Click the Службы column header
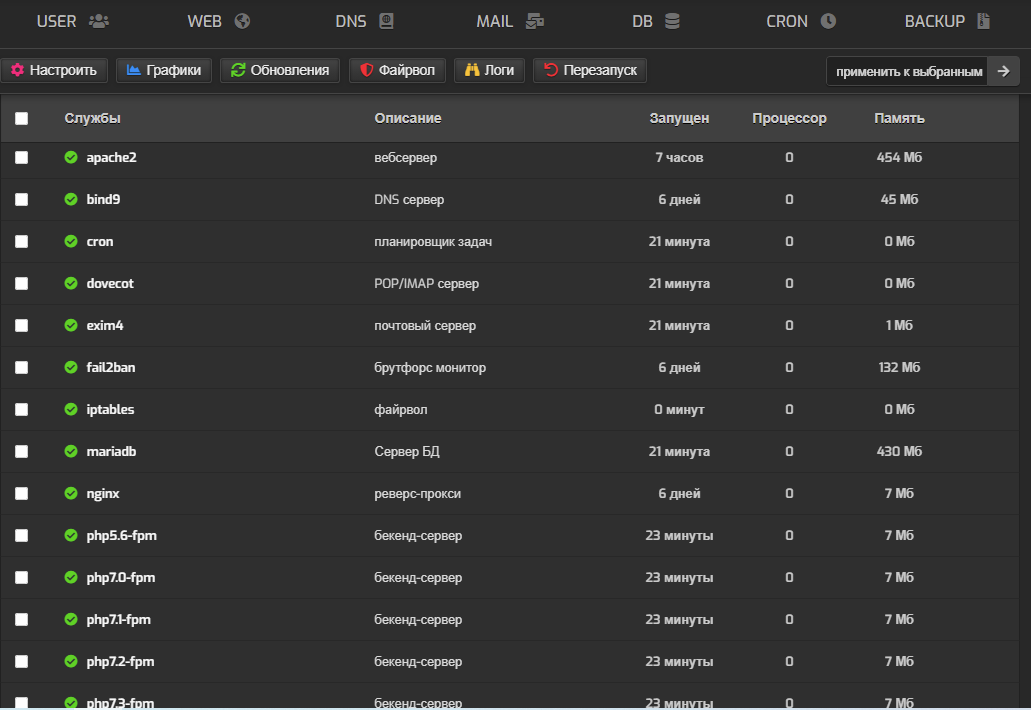Image resolution: width=1031 pixels, height=710 pixels. point(92,118)
